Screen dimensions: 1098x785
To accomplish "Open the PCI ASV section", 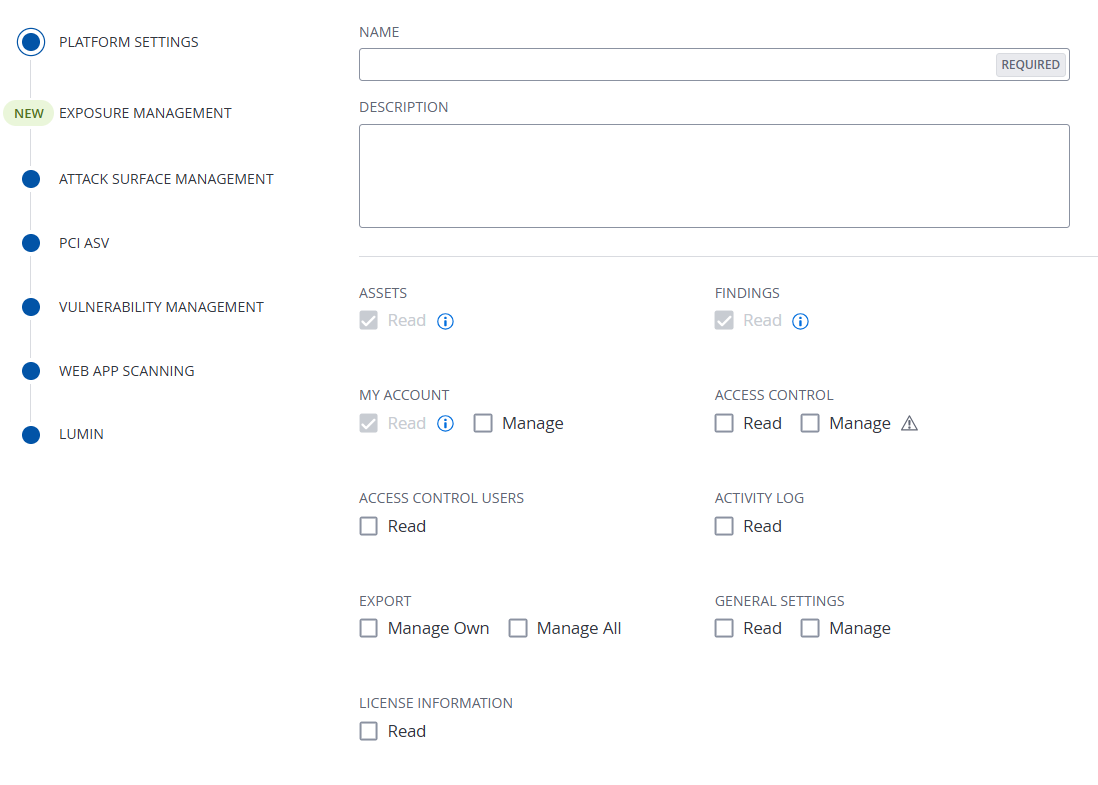I will (x=84, y=243).
